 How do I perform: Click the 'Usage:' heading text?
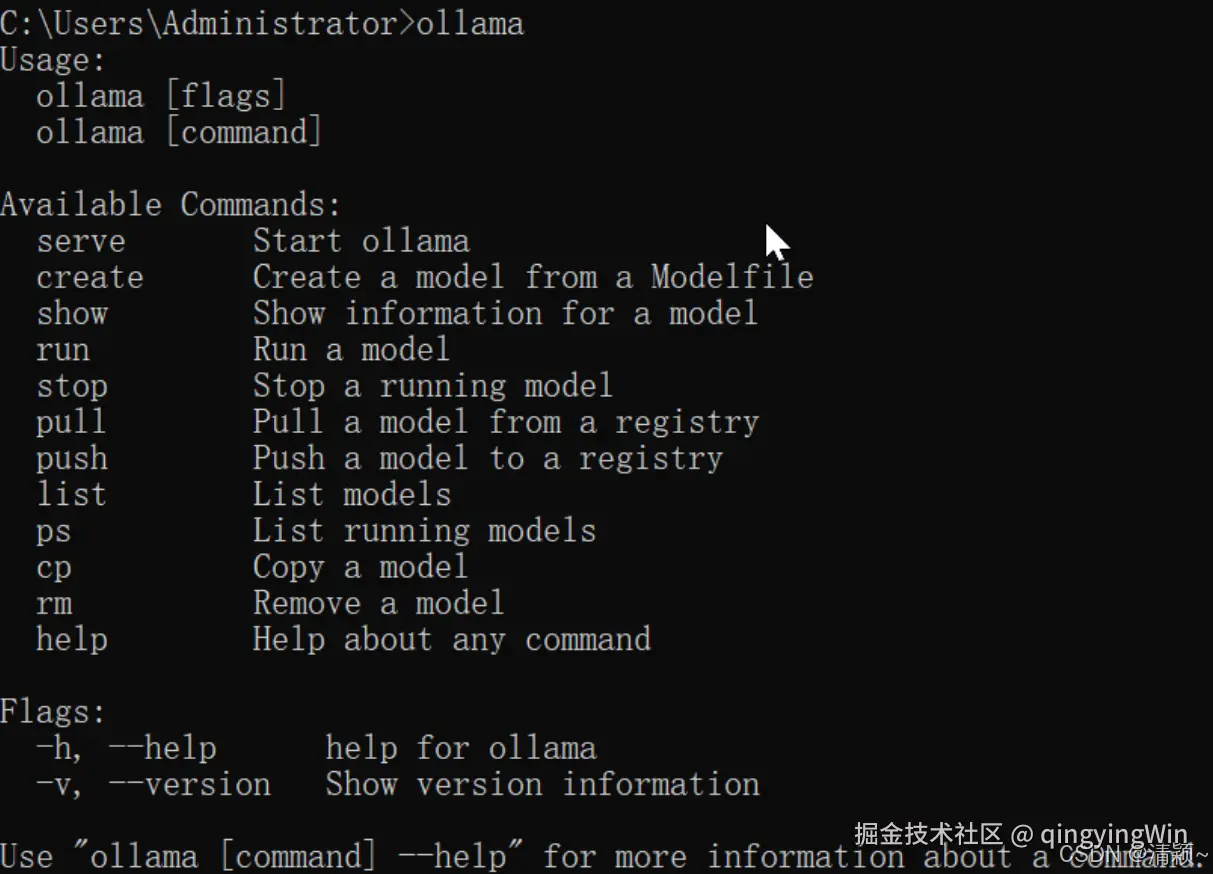click(53, 60)
